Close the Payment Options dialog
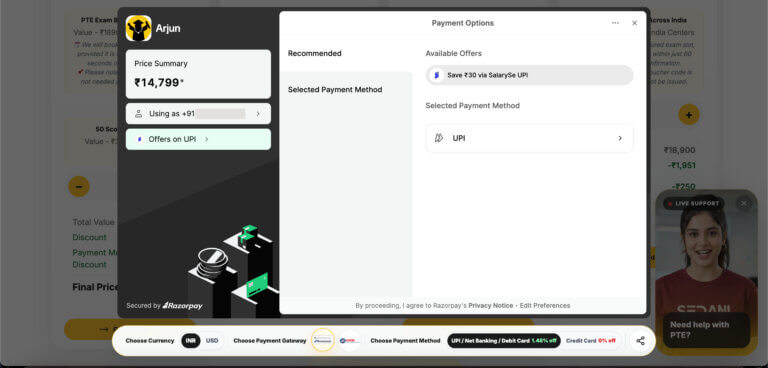This screenshot has width=768, height=368. tap(634, 23)
